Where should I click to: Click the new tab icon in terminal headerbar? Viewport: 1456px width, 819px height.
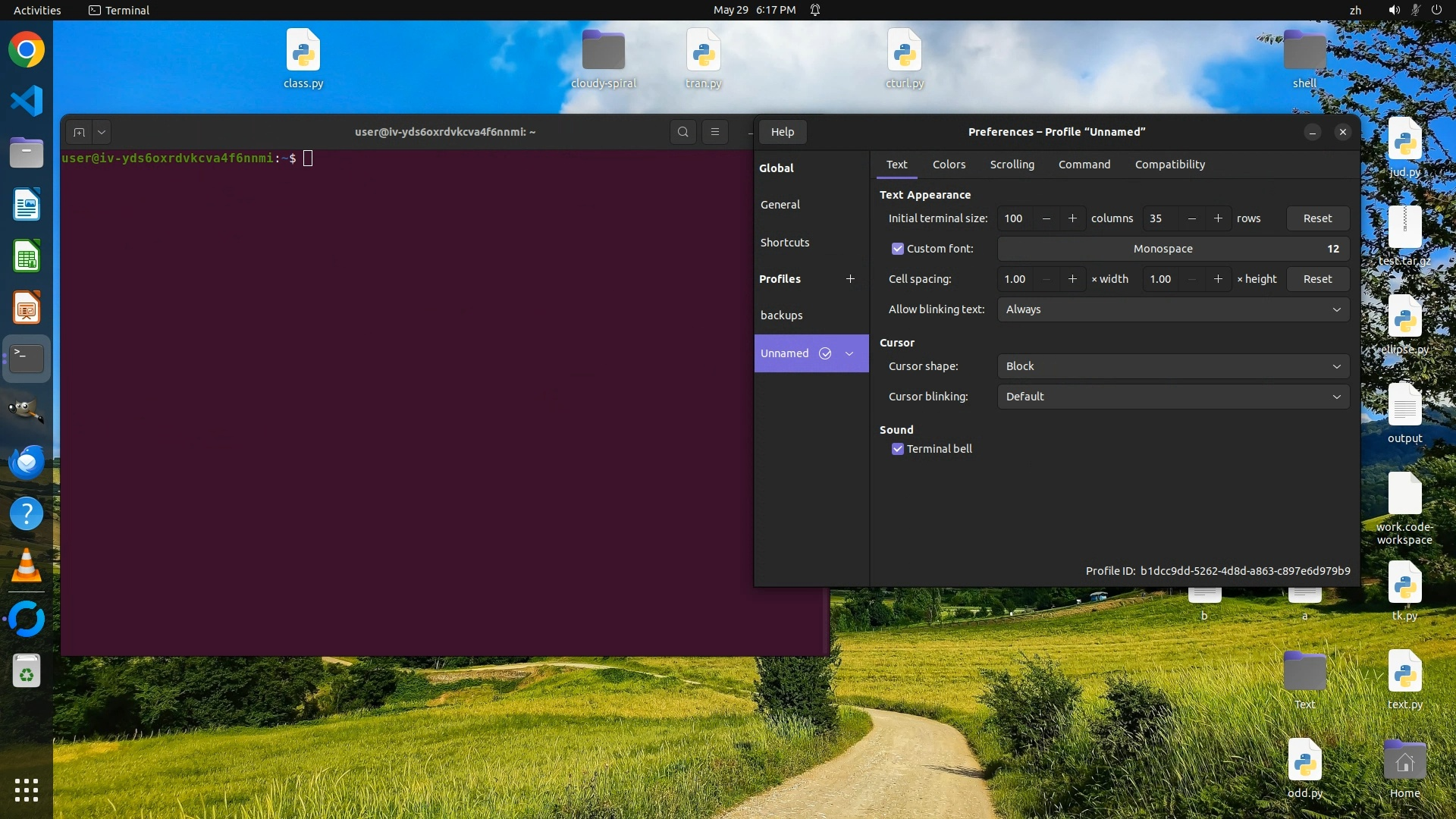click(x=79, y=132)
